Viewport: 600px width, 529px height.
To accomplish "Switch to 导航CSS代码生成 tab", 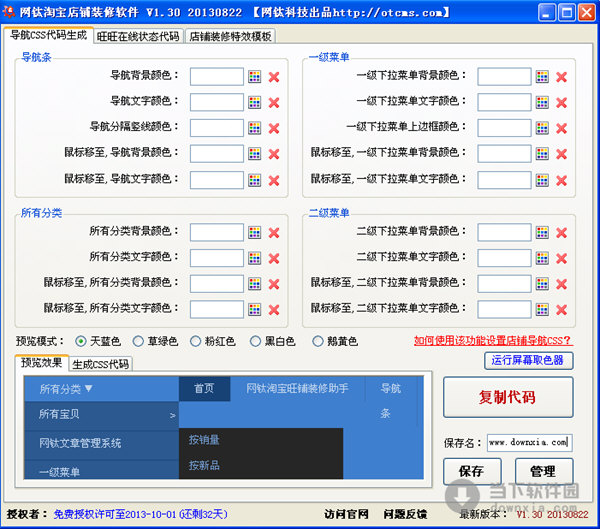I will (49, 35).
